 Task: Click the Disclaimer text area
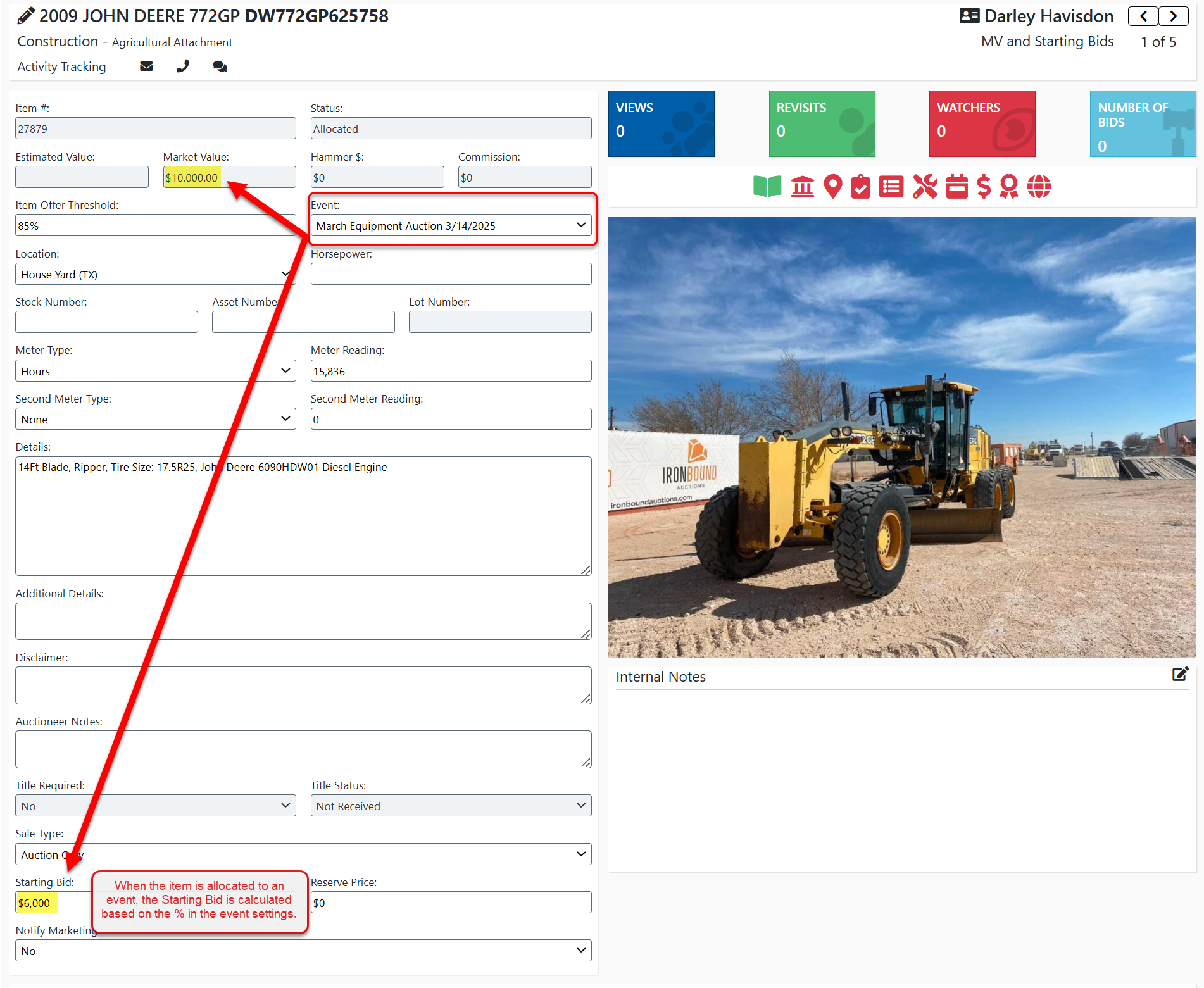[303, 685]
